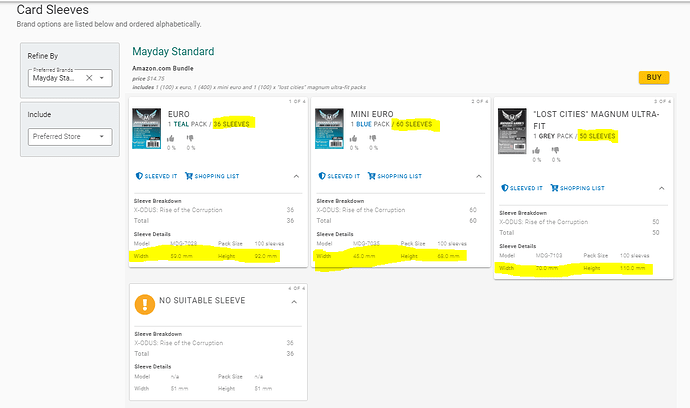Image resolution: width=690 pixels, height=408 pixels.
Task: Click the MINI EURO card title
Action: click(372, 114)
